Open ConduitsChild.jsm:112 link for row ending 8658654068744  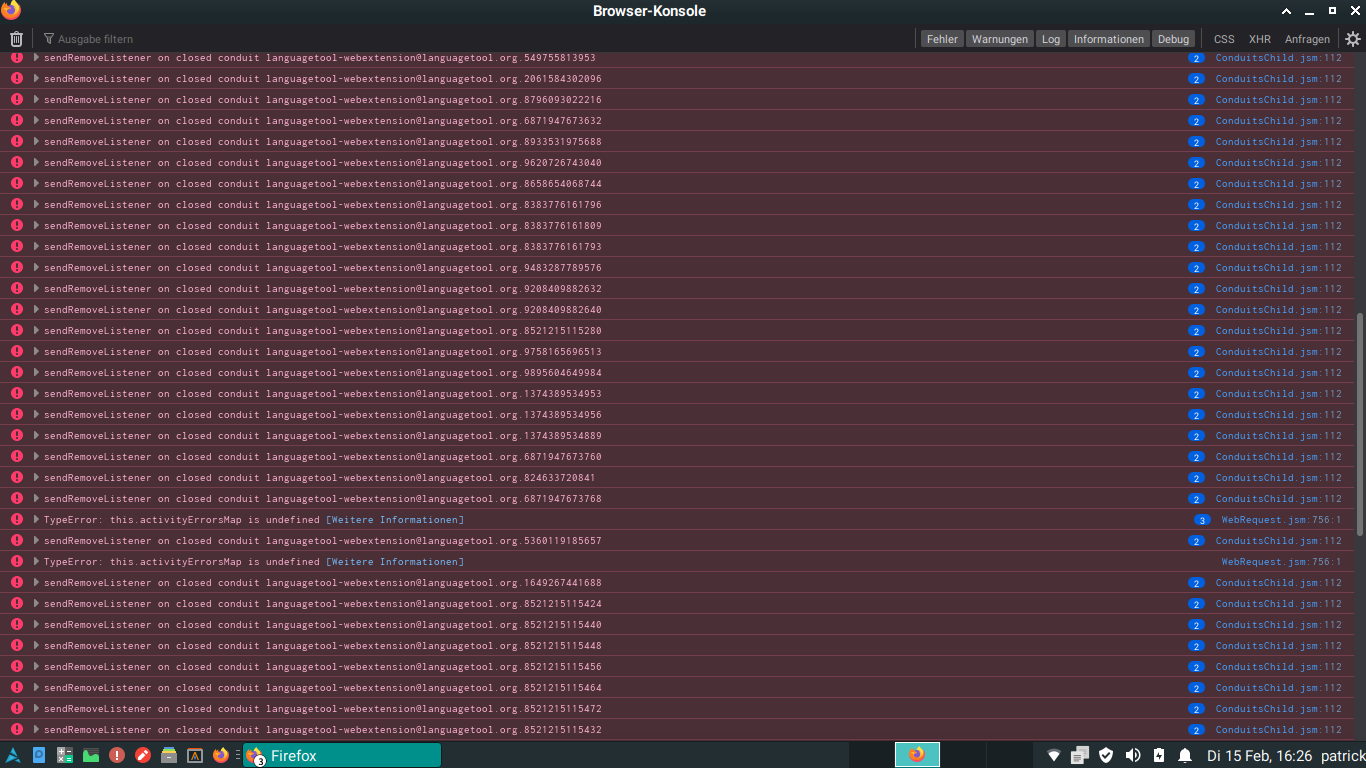1278,184
